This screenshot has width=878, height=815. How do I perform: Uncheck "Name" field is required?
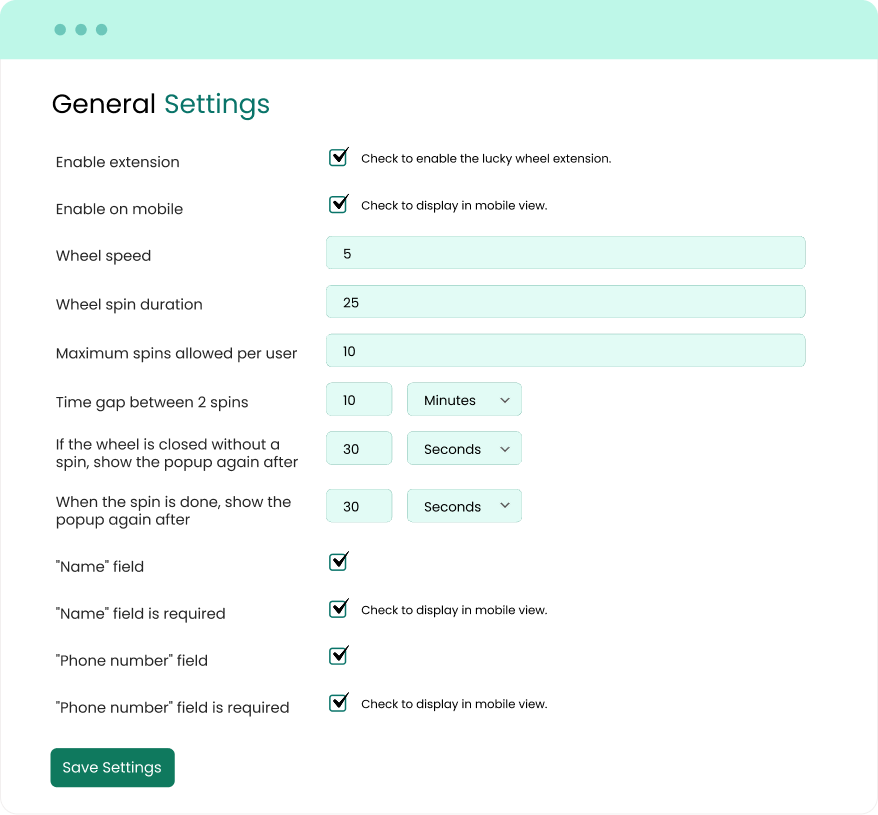point(338,609)
